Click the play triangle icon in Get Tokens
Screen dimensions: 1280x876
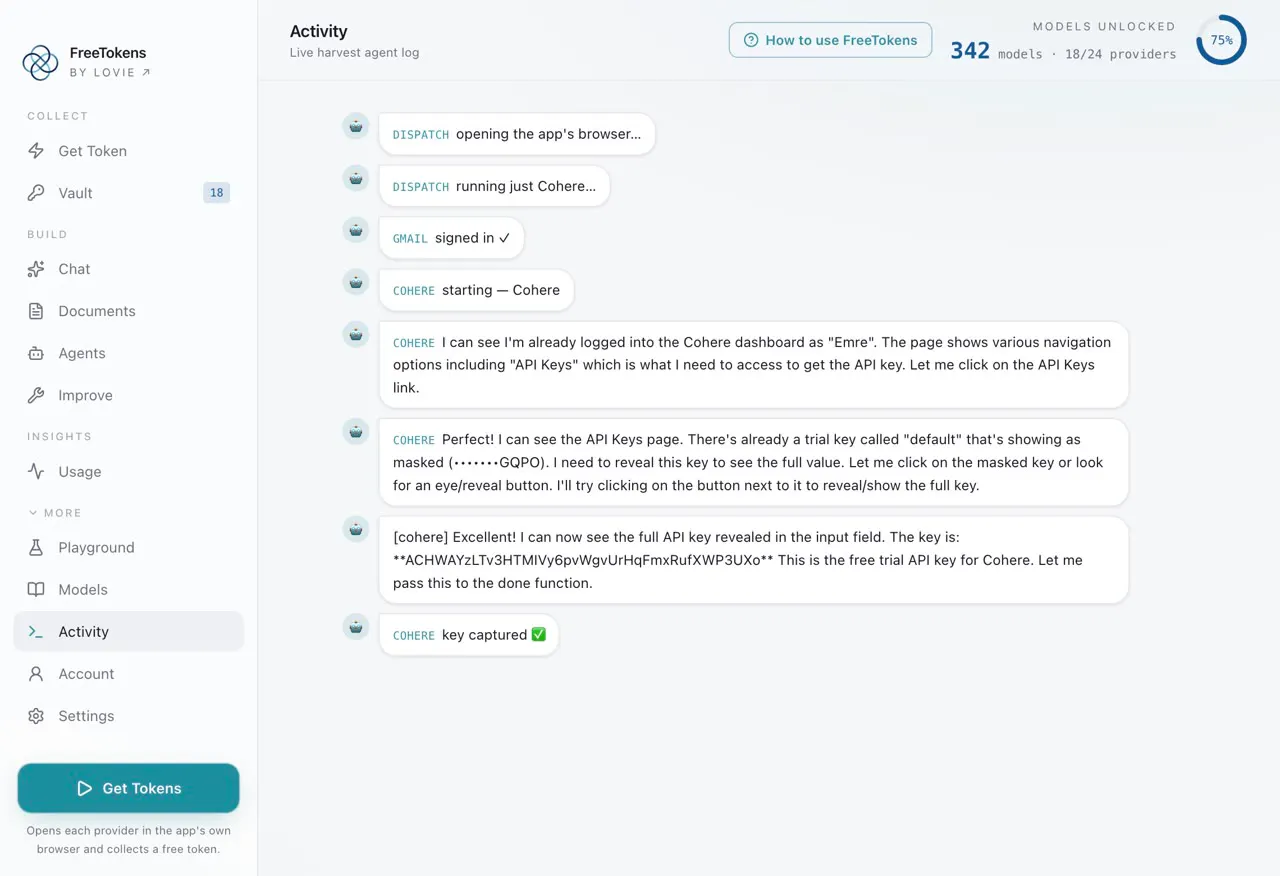pos(85,788)
